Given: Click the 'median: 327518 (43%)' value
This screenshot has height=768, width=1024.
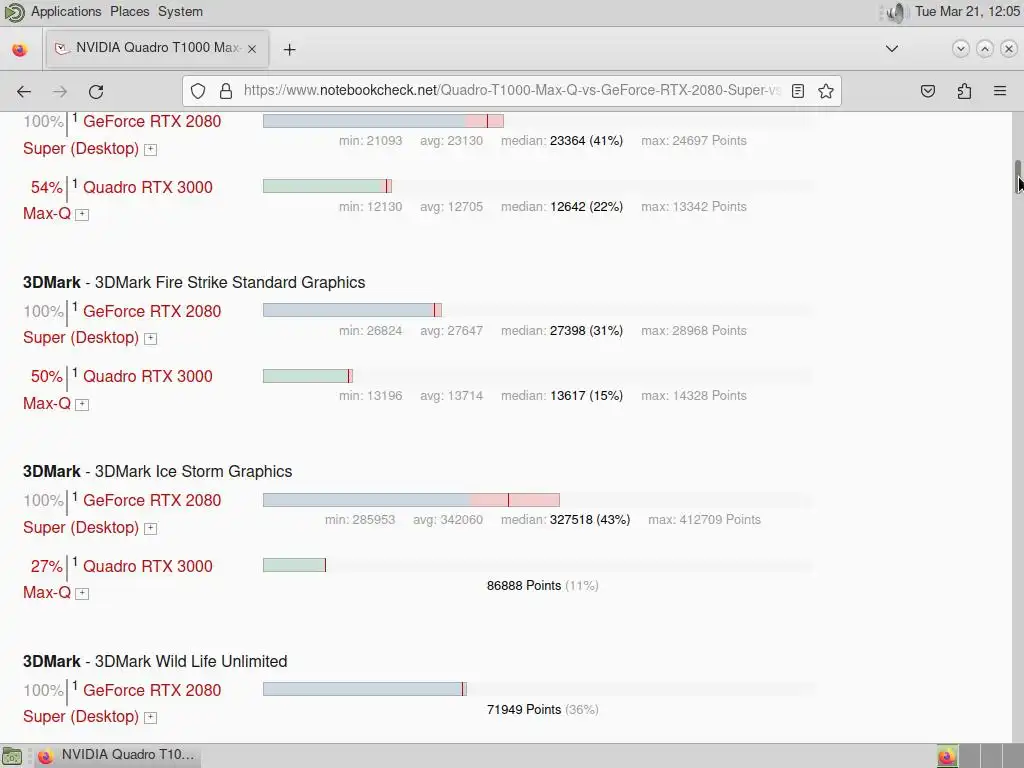Looking at the screenshot, I should pyautogui.click(x=566, y=520).
